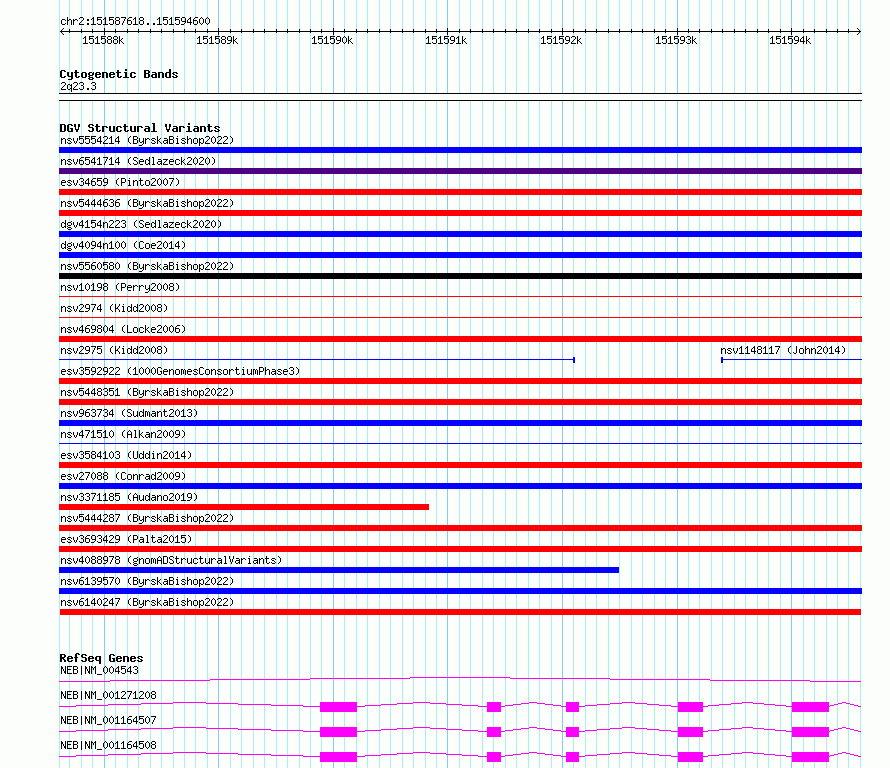Screen dimensions: 890x768
Task: Select the blue bar under dgv4154n223
Action: (460, 234)
